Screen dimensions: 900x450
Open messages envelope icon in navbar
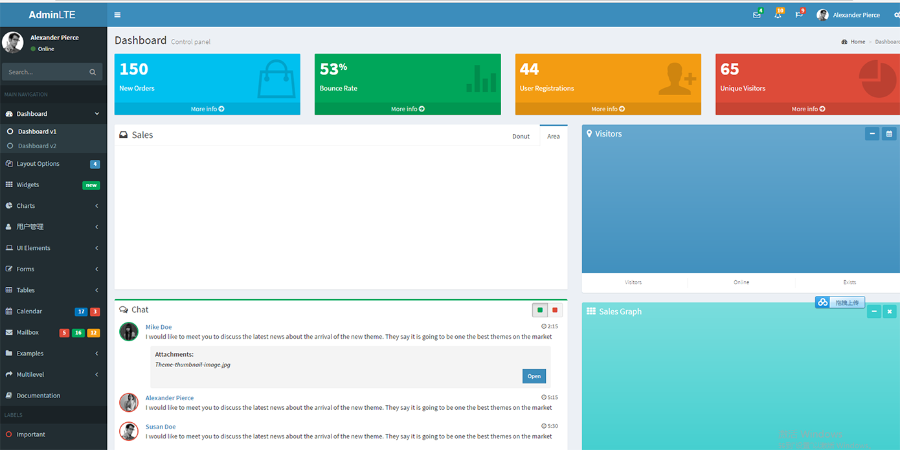pos(757,15)
